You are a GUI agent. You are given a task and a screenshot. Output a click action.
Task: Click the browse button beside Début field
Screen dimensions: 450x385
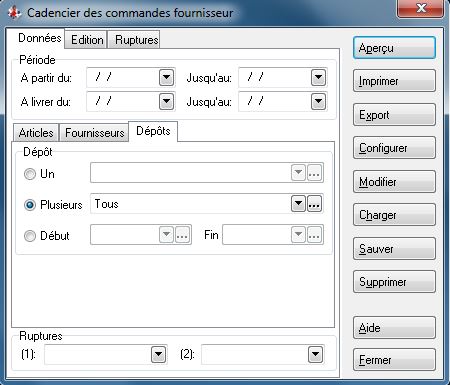182,235
